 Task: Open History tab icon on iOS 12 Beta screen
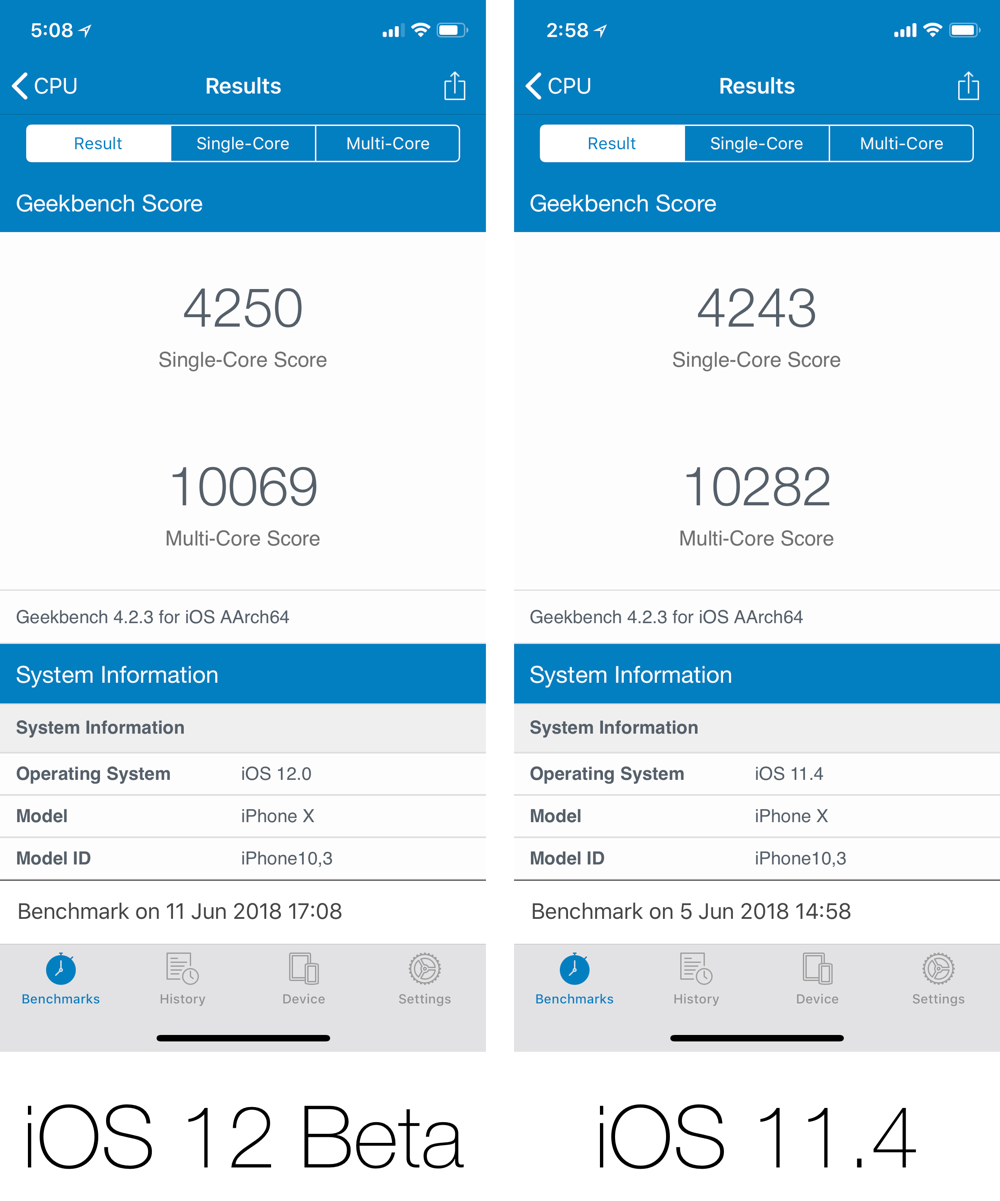pyautogui.click(x=182, y=969)
